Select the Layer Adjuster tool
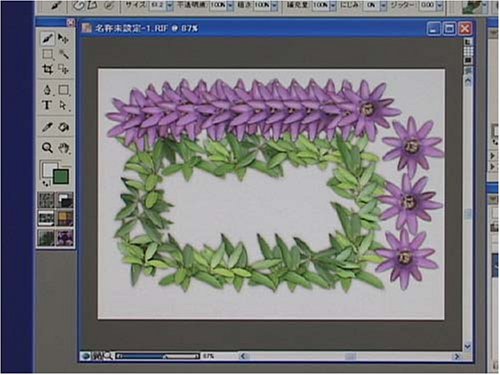This screenshot has width=500, height=375. [x=63, y=39]
